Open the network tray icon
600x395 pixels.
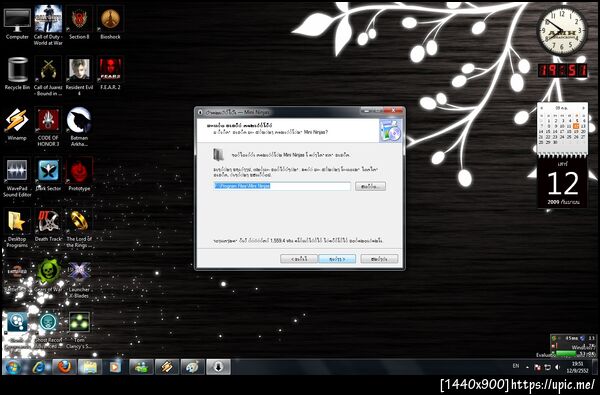click(x=548, y=367)
